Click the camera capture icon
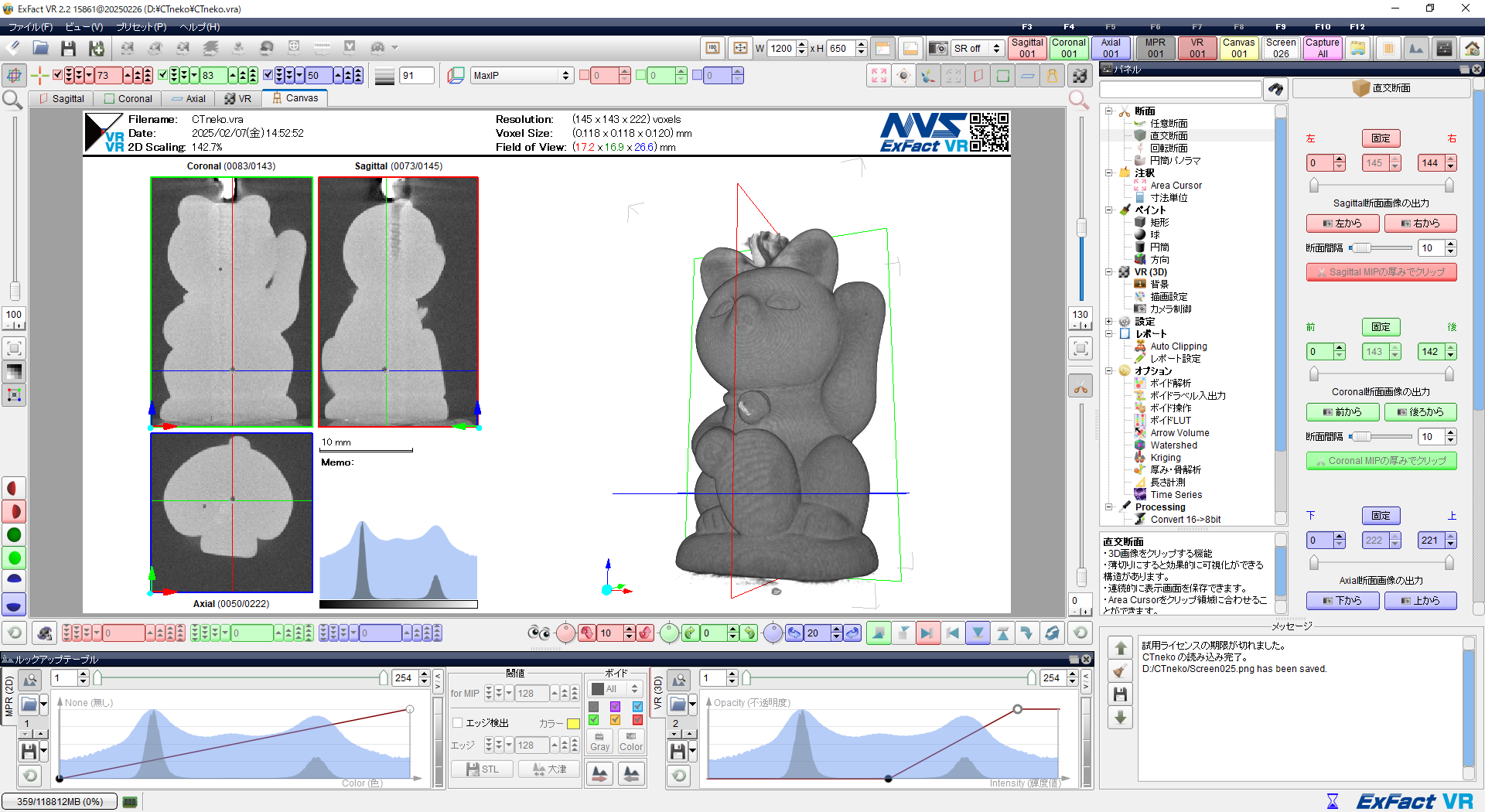Viewport: 1485px width, 812px height. (x=937, y=48)
